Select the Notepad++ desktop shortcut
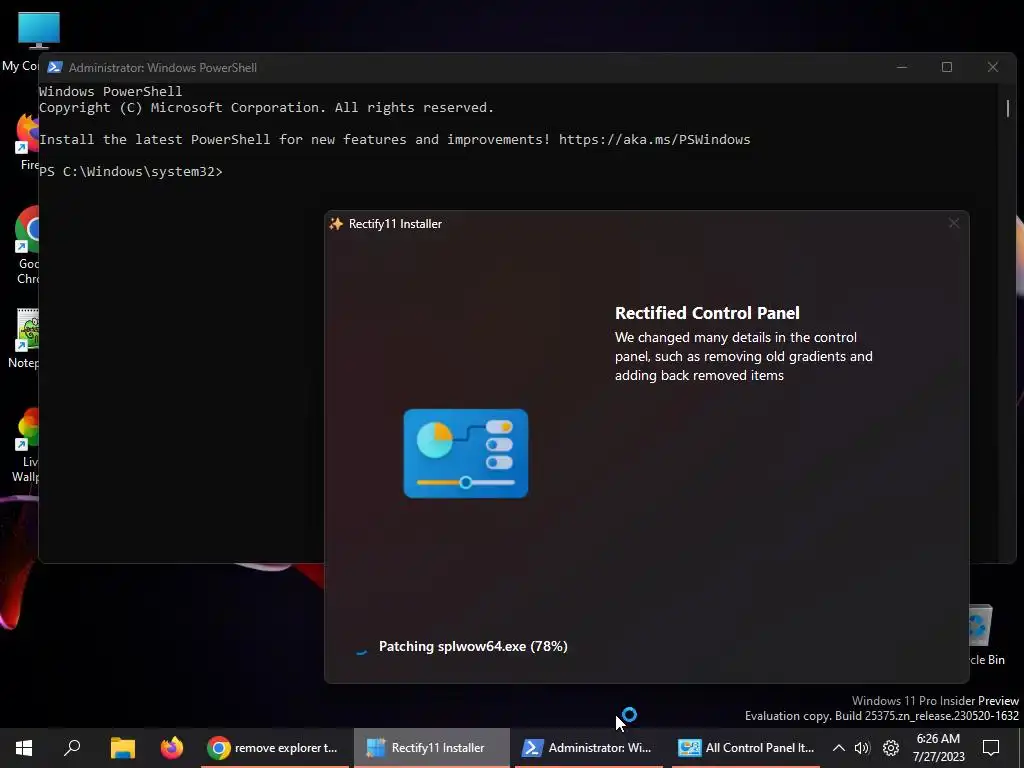Viewport: 1024px width, 768px height. click(24, 338)
